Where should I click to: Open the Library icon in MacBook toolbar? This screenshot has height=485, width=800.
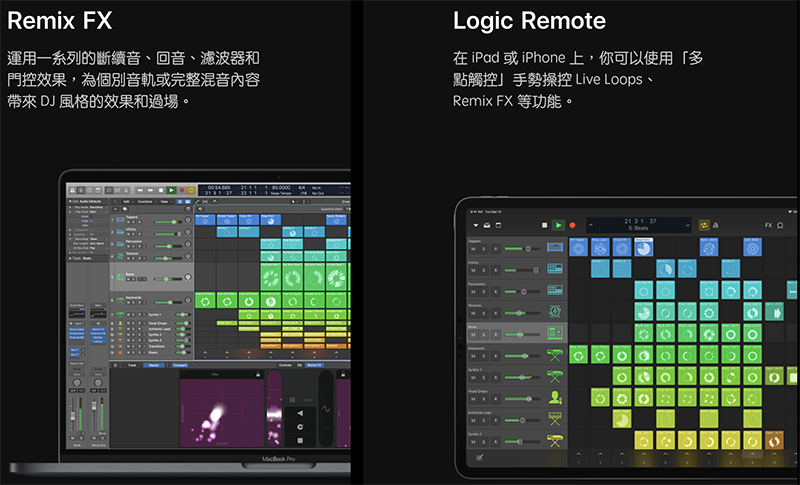pos(73,190)
